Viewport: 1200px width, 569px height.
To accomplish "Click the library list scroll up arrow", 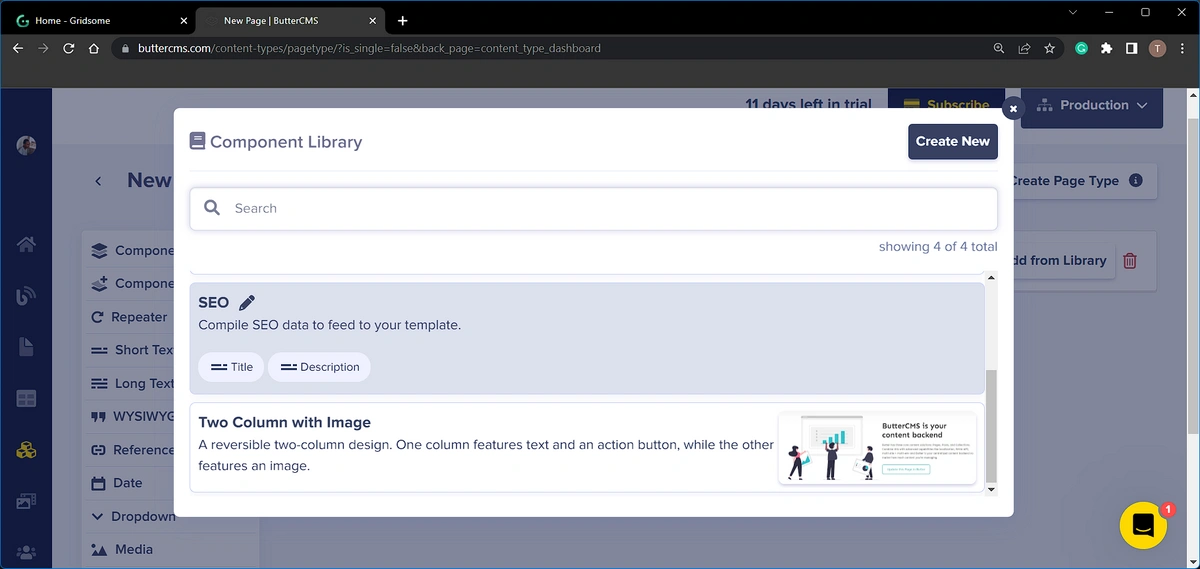I will point(991,277).
